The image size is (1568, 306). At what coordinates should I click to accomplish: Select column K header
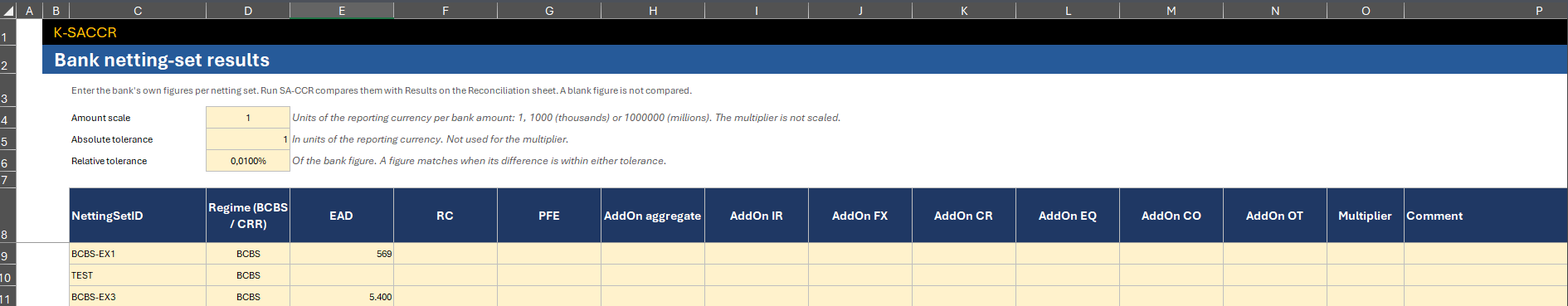964,11
